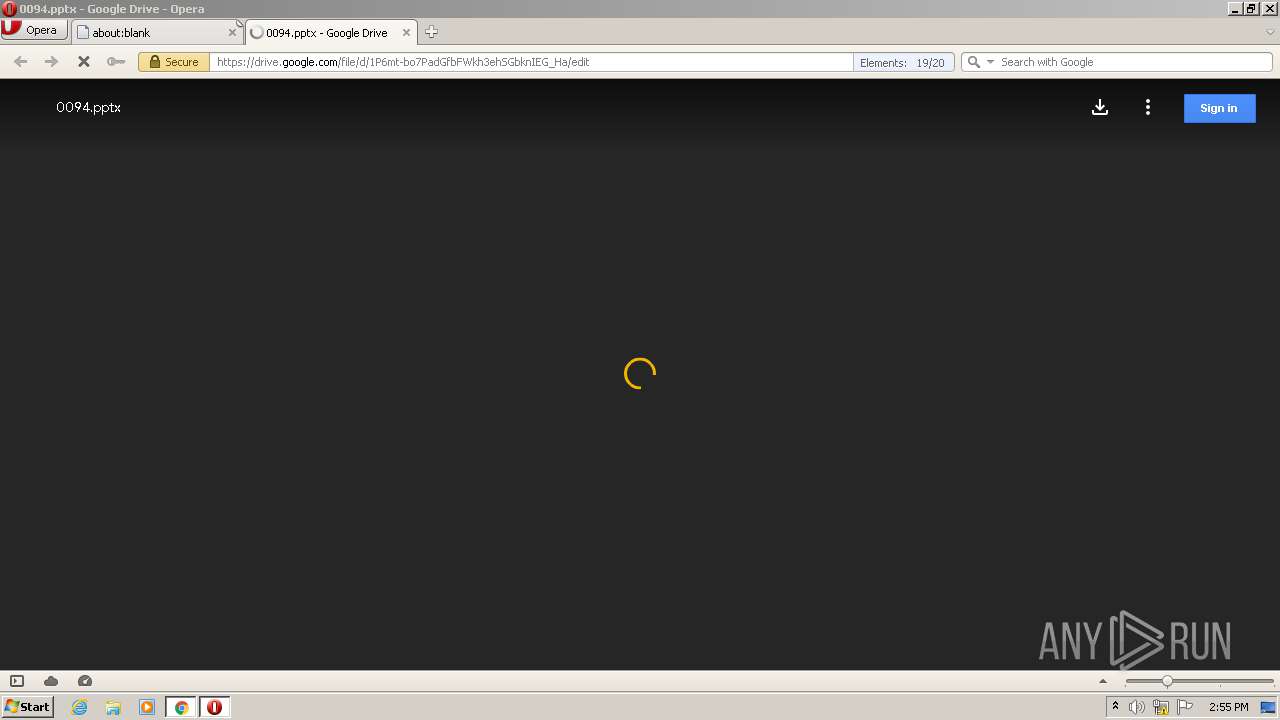Open the Opera main menu

(x=33, y=30)
